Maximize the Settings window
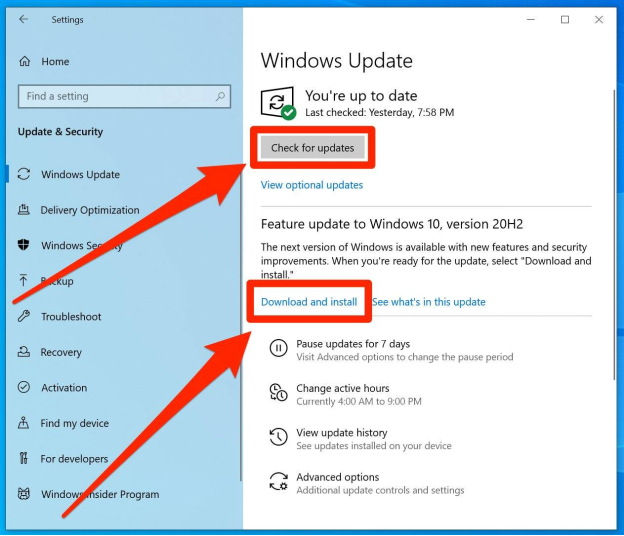Viewport: 624px width, 536px height. (x=565, y=19)
